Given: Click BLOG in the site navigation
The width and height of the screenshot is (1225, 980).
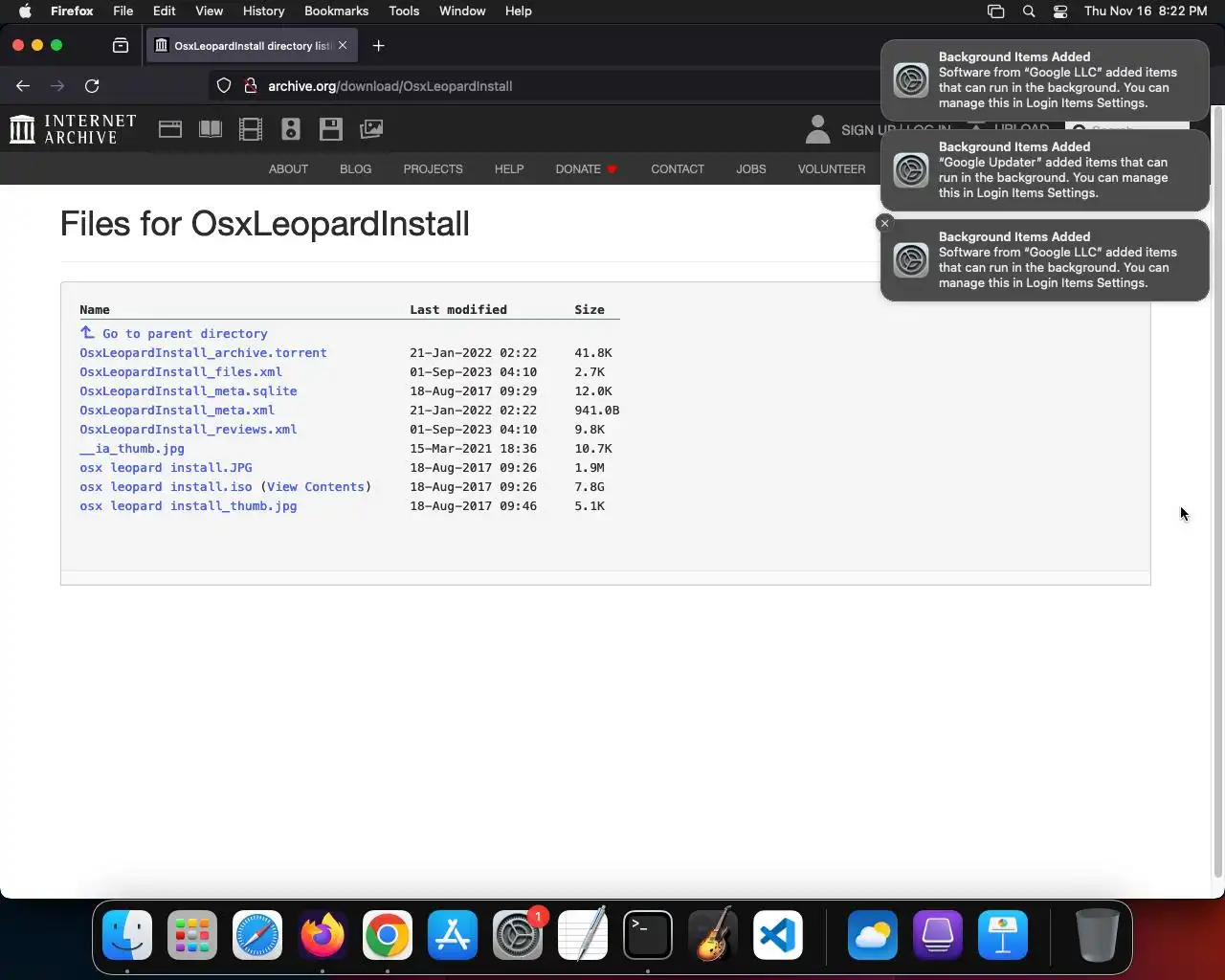Looking at the screenshot, I should 355,169.
